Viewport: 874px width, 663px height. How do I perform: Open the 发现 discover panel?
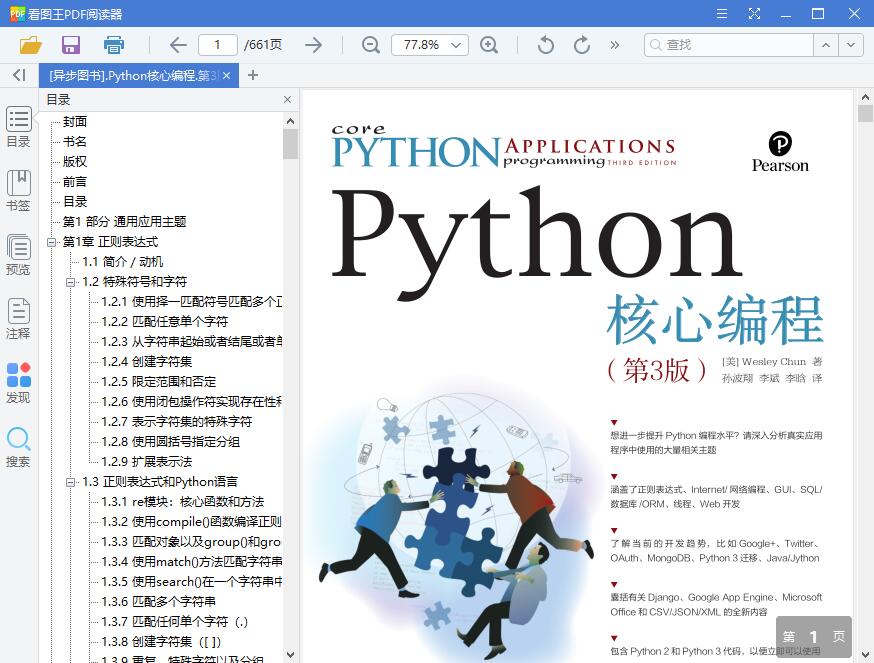[x=18, y=383]
